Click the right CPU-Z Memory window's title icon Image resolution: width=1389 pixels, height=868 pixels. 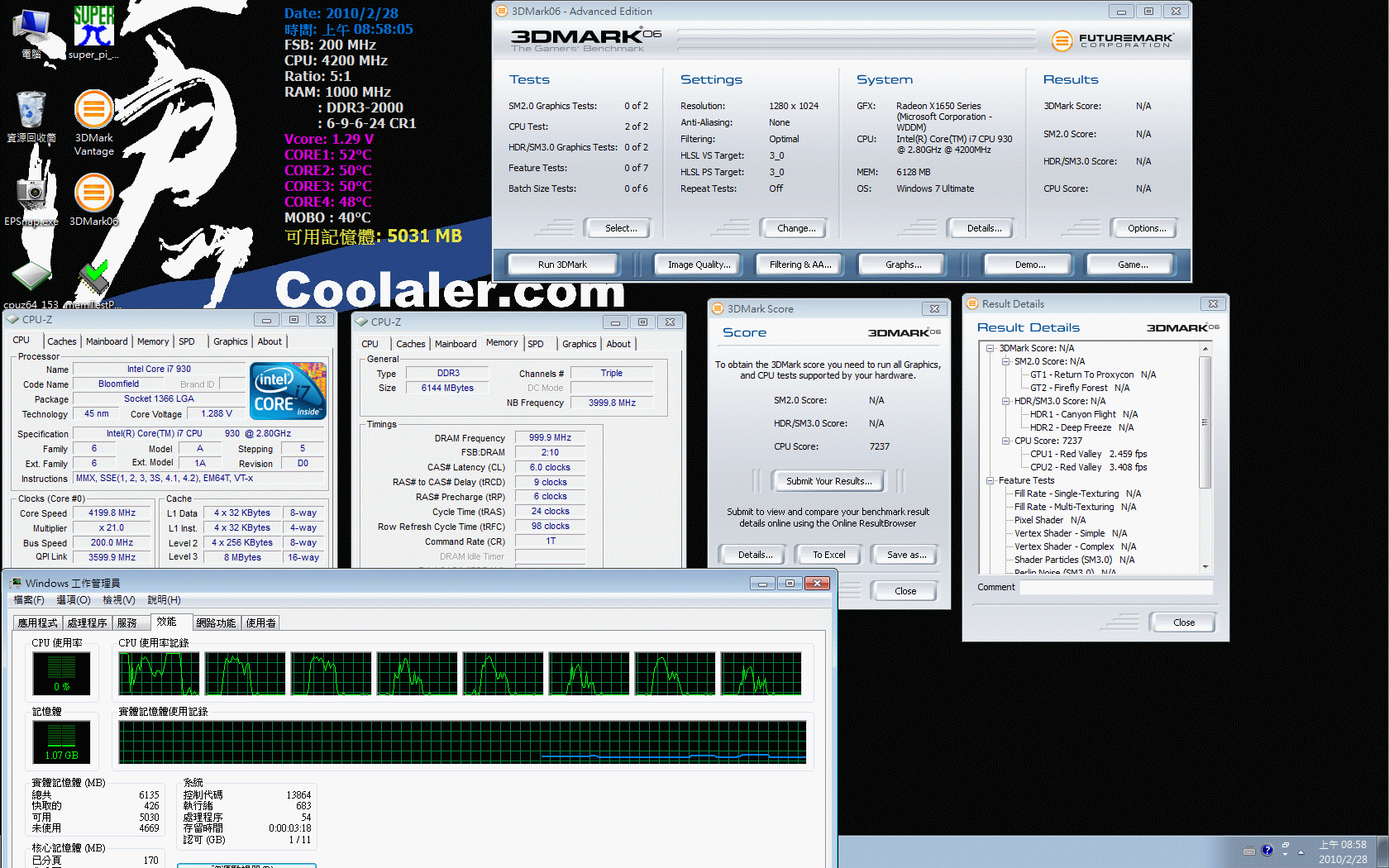(x=361, y=322)
